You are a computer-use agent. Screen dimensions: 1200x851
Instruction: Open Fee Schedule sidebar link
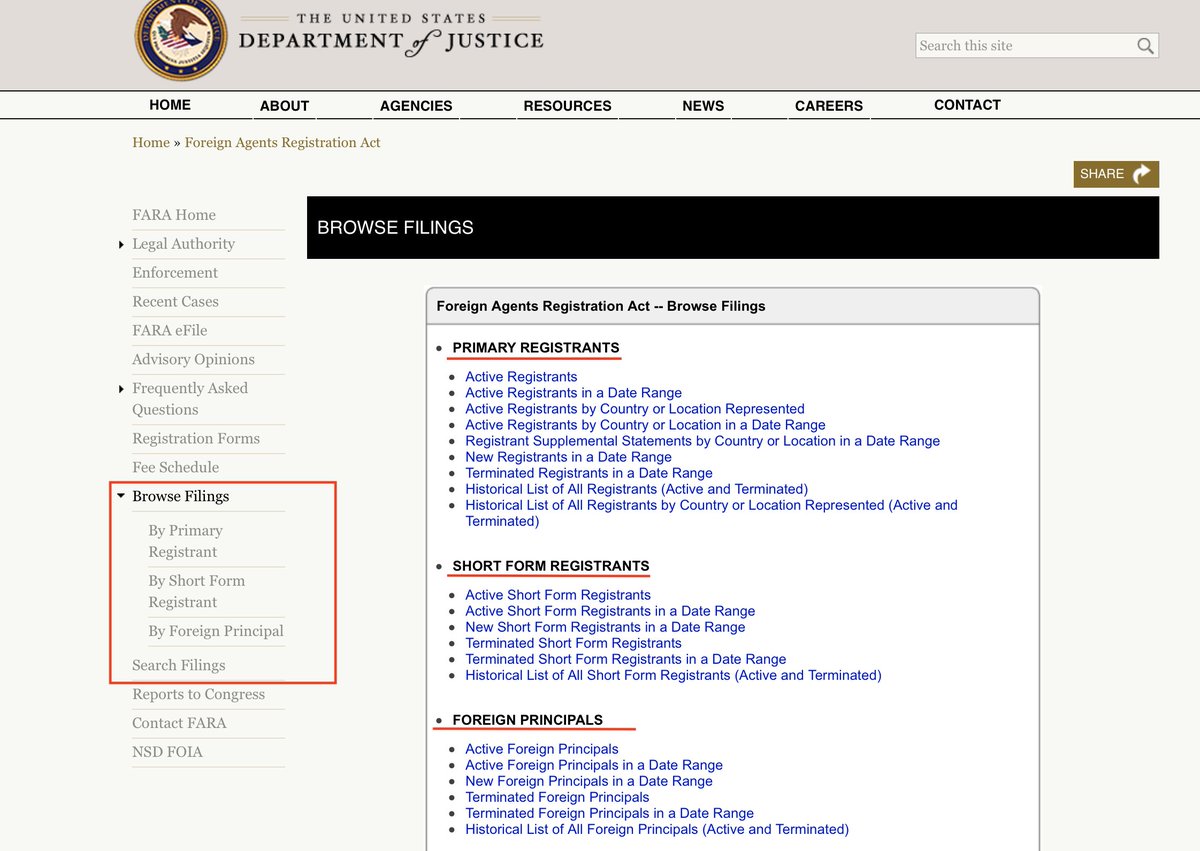[x=175, y=468]
